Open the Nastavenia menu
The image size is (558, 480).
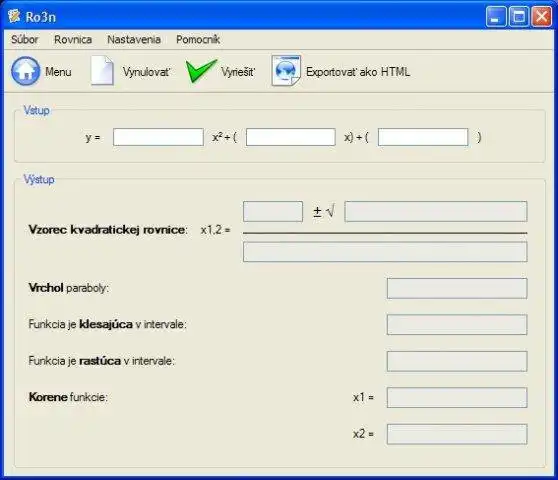[x=134, y=39]
